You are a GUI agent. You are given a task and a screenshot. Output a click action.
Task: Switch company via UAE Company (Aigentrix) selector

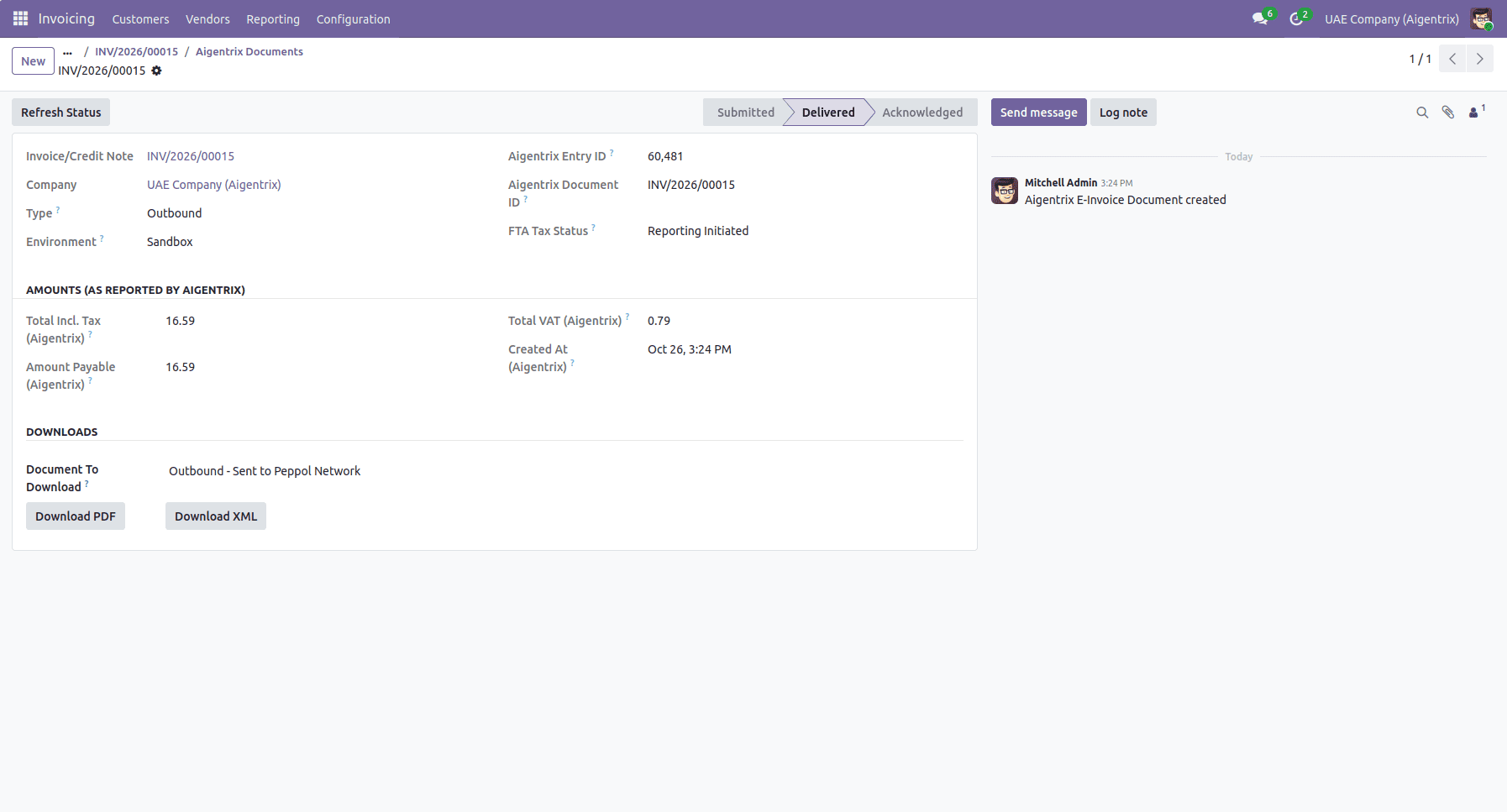[1391, 18]
